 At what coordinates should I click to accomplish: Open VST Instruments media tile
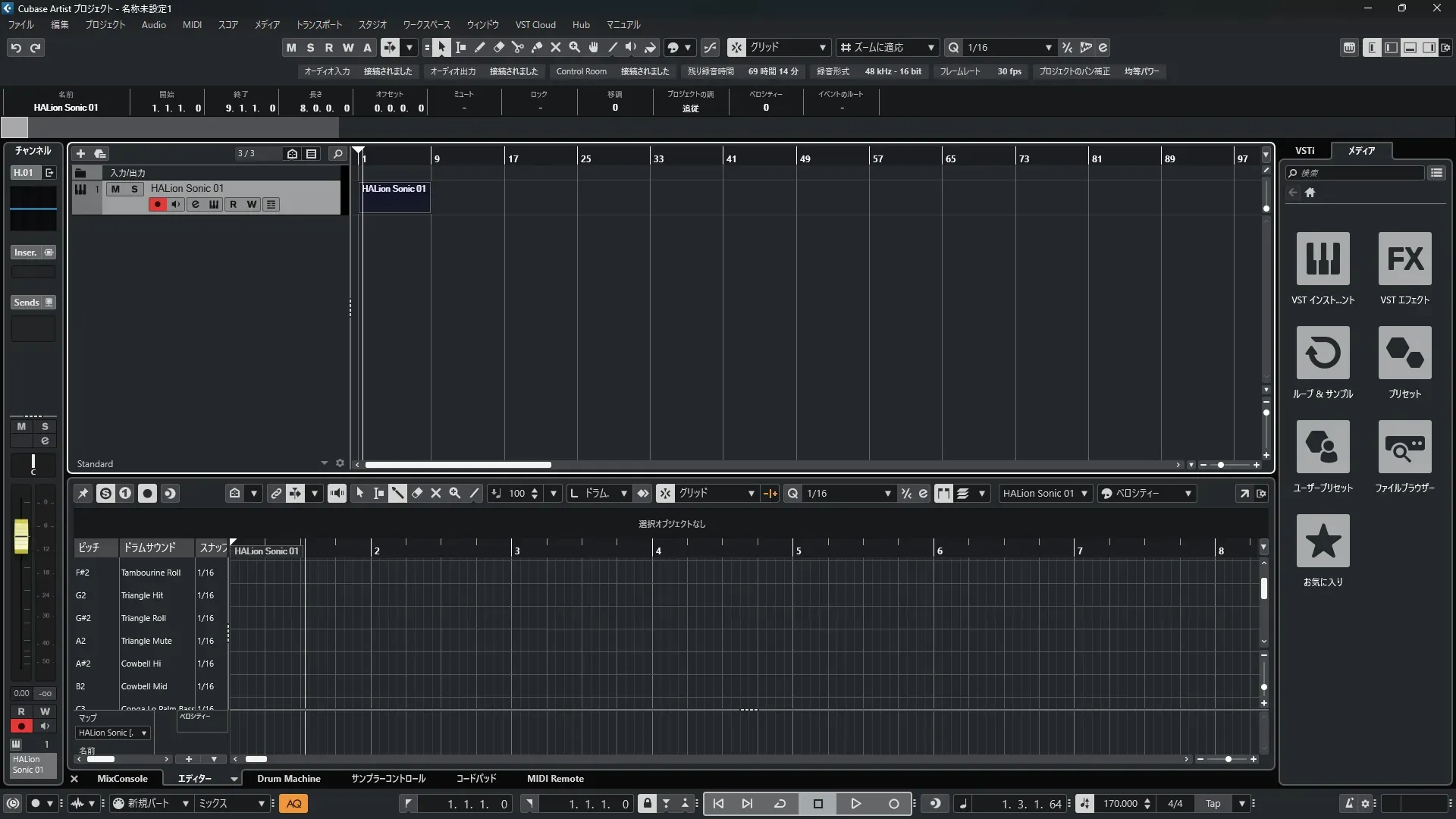(x=1323, y=259)
